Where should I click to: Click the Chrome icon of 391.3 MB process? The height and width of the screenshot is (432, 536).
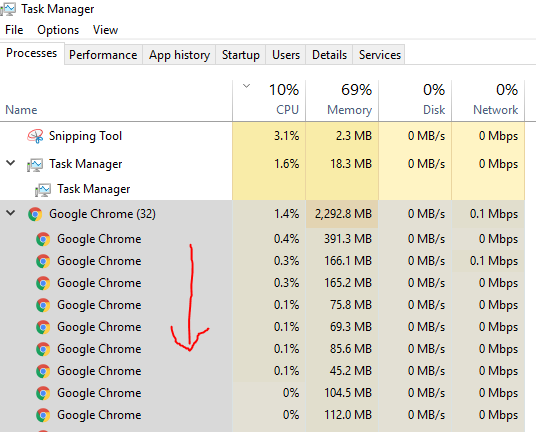pos(43,239)
